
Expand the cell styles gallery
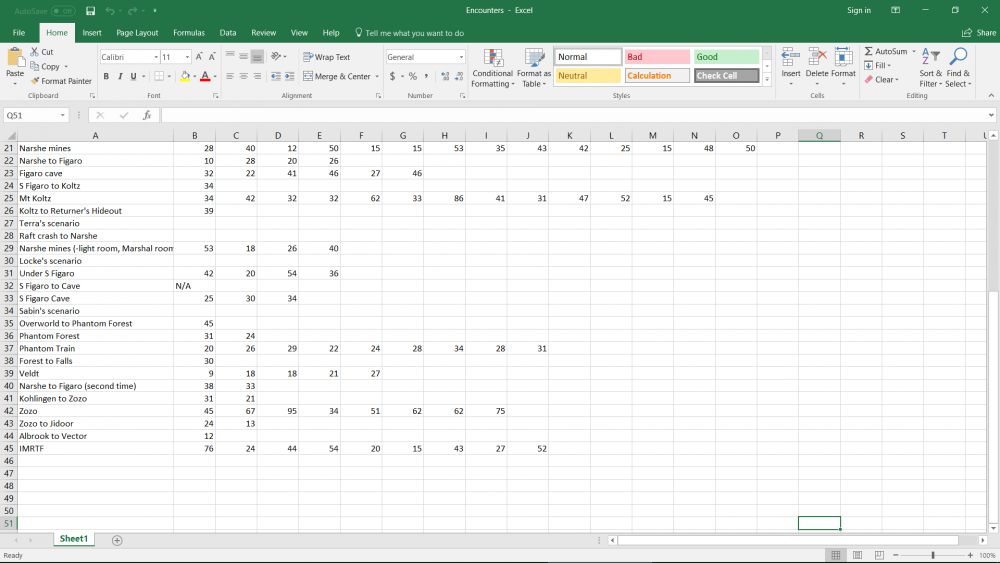[x=767, y=80]
